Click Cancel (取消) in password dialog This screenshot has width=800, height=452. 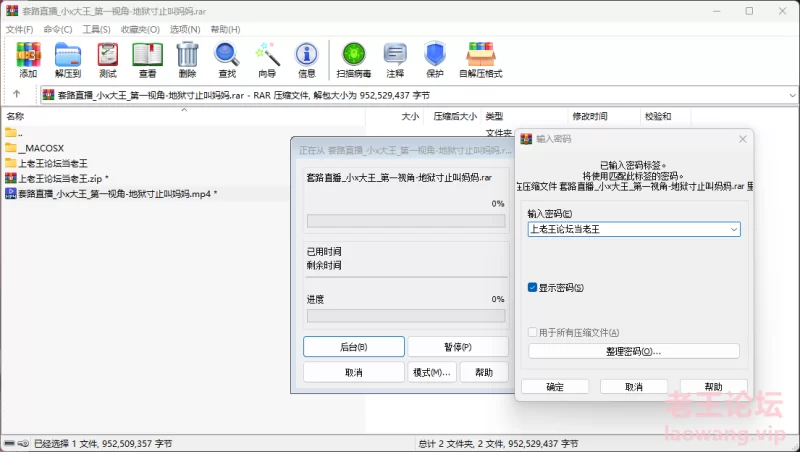[634, 387]
